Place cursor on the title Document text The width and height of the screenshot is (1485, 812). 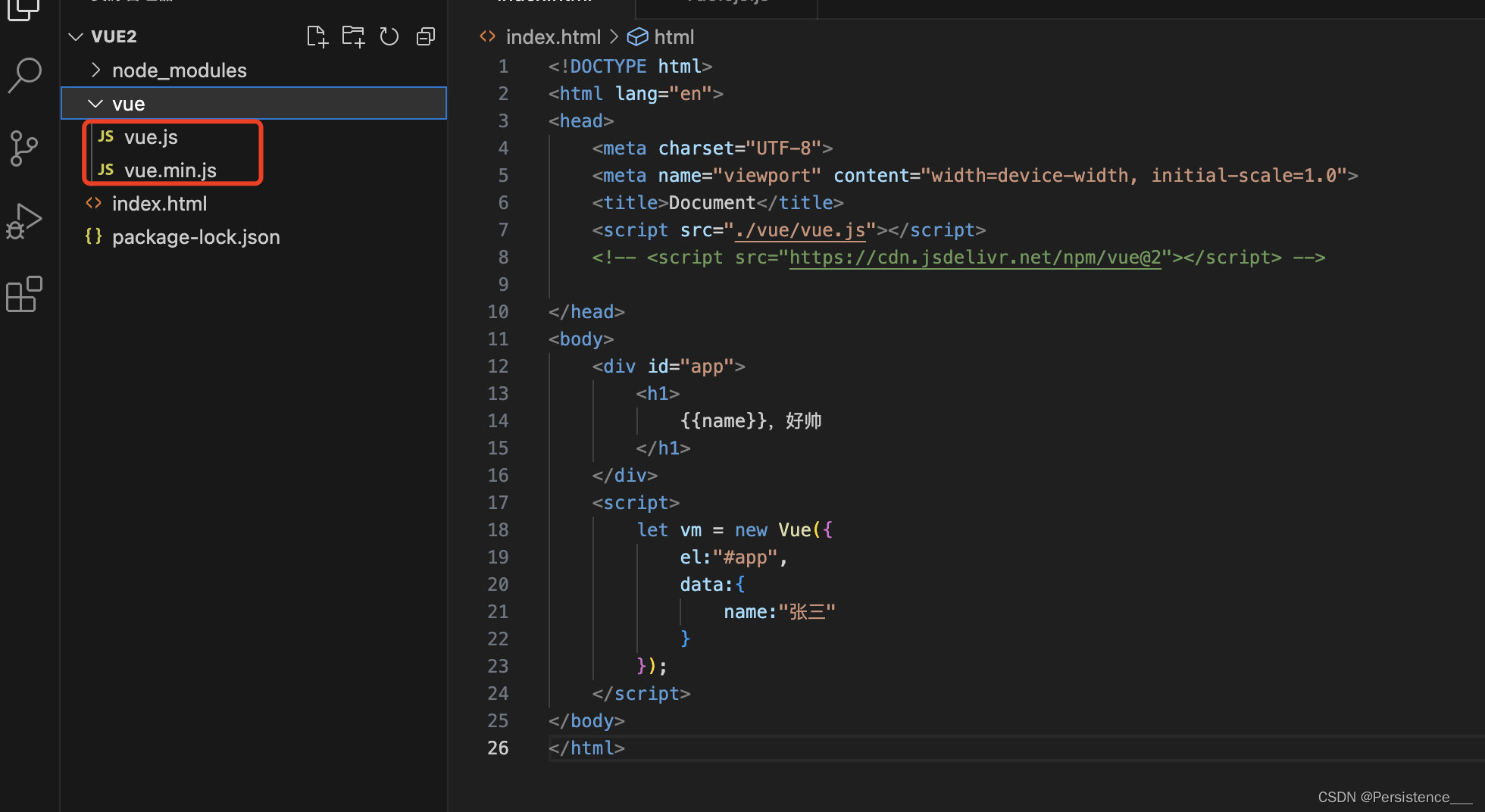pos(712,203)
